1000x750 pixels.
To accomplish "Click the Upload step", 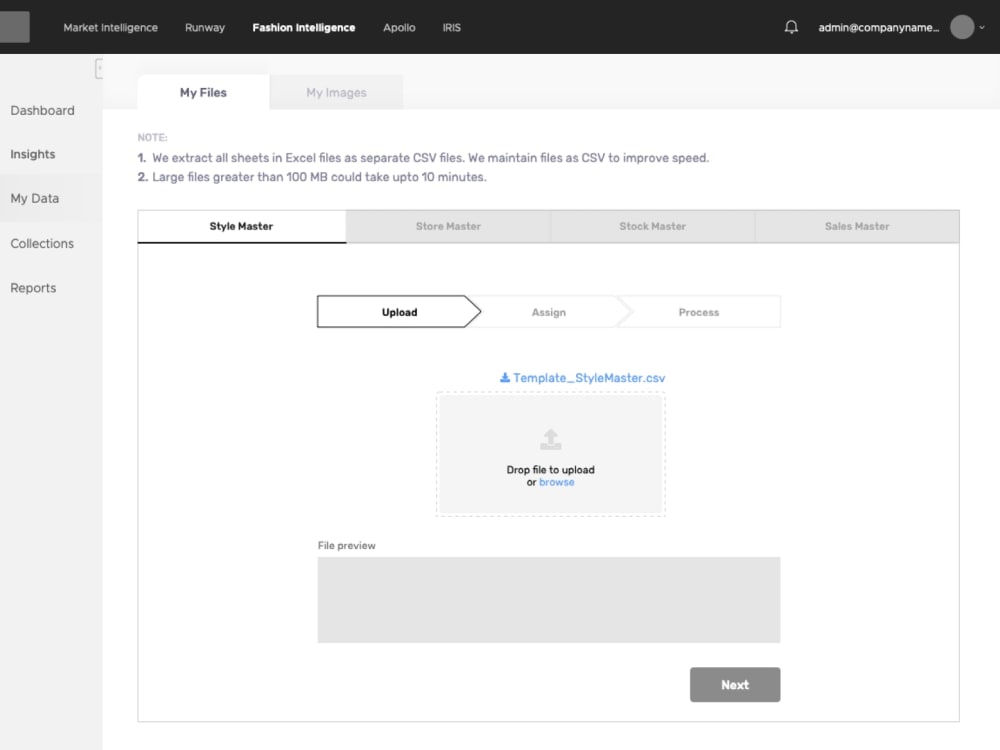I will (x=399, y=312).
